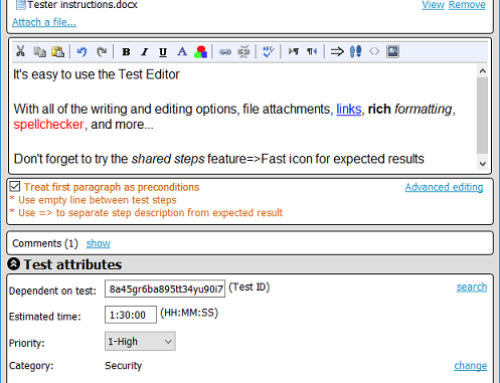Open HTML source view brackets icon
The height and width of the screenshot is (383, 500).
374,51
